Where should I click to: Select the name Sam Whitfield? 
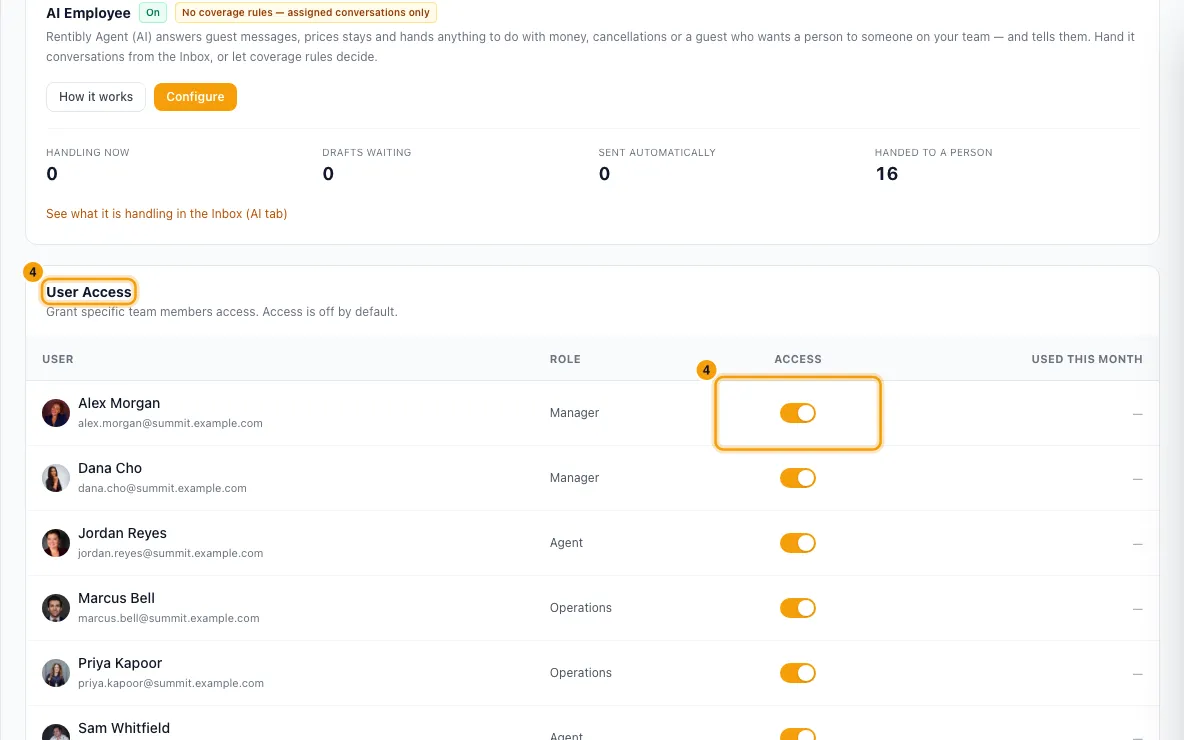[x=124, y=728]
